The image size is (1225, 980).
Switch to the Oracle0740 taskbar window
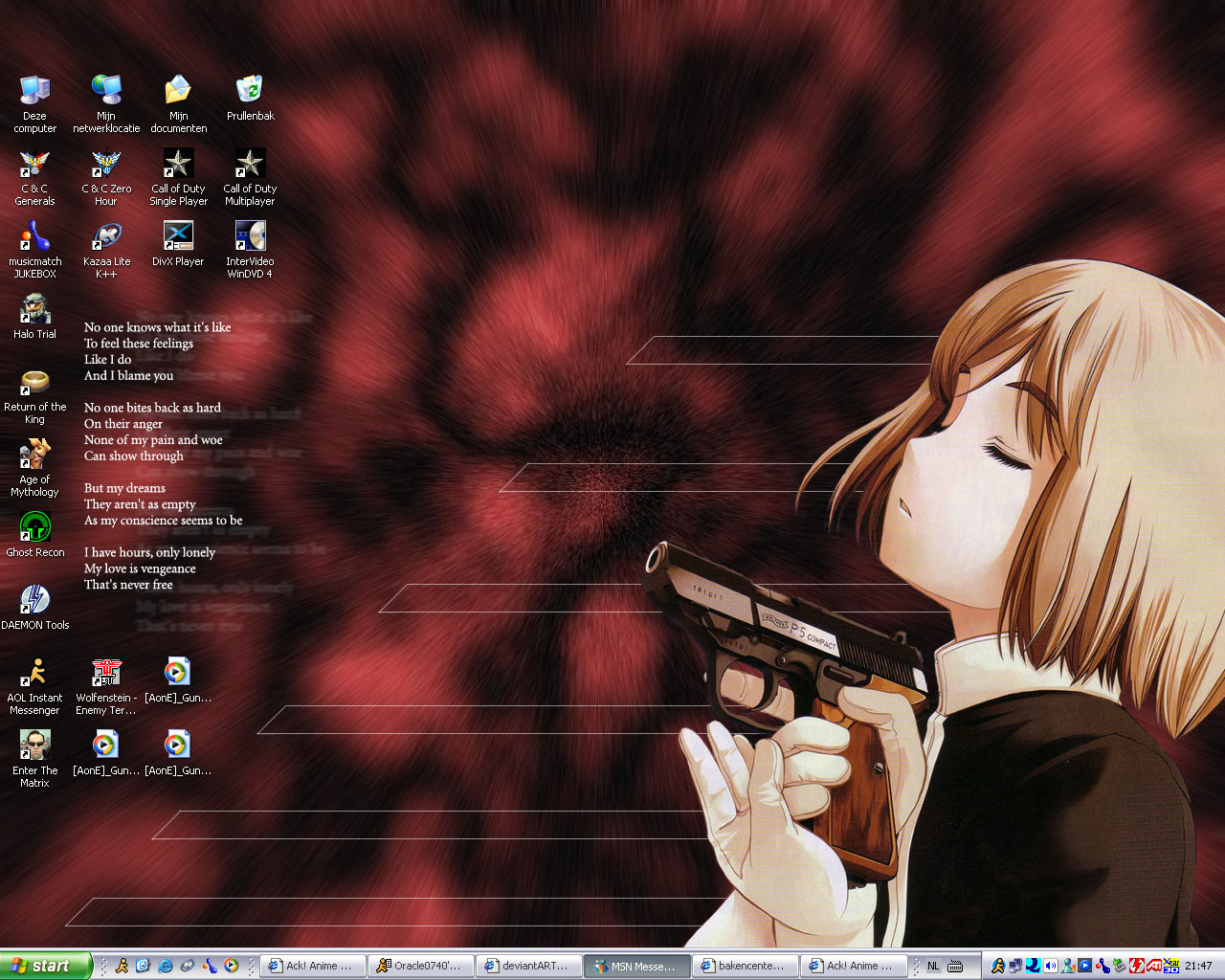[420, 966]
